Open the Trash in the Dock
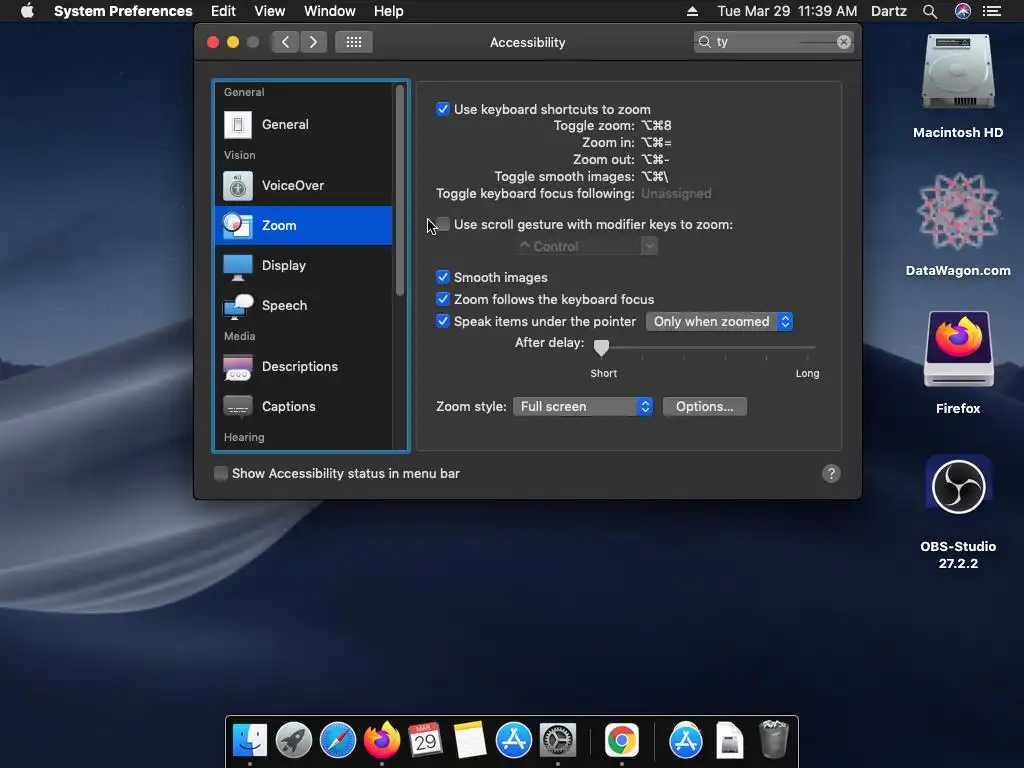 pyautogui.click(x=774, y=739)
